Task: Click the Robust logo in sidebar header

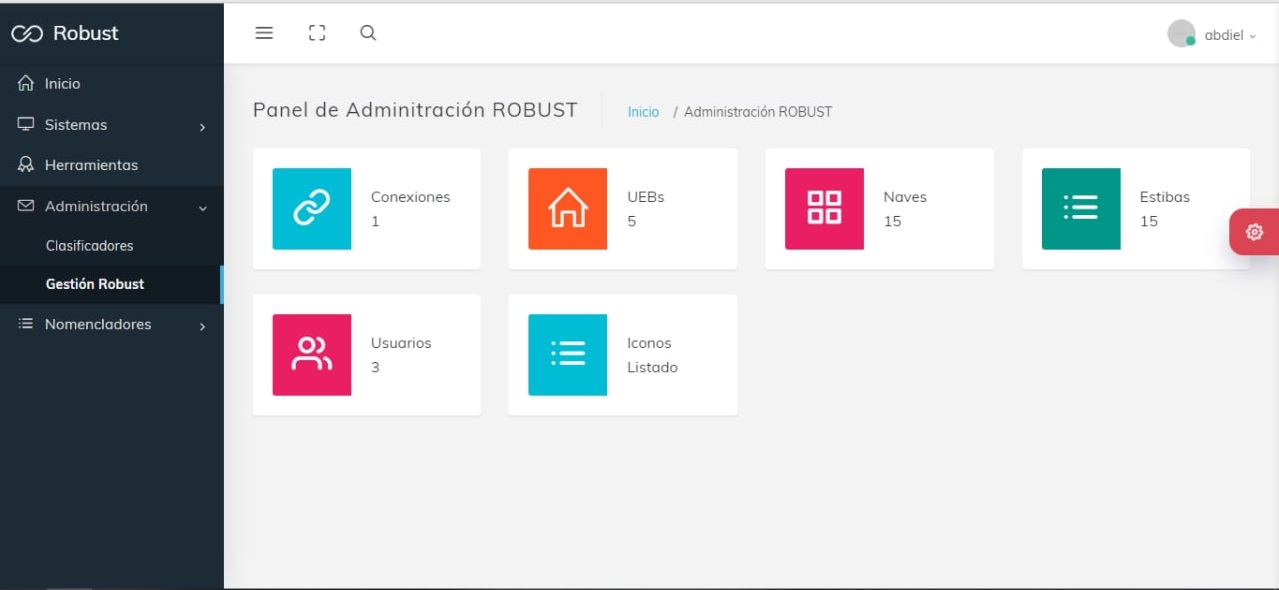Action: tap(66, 33)
